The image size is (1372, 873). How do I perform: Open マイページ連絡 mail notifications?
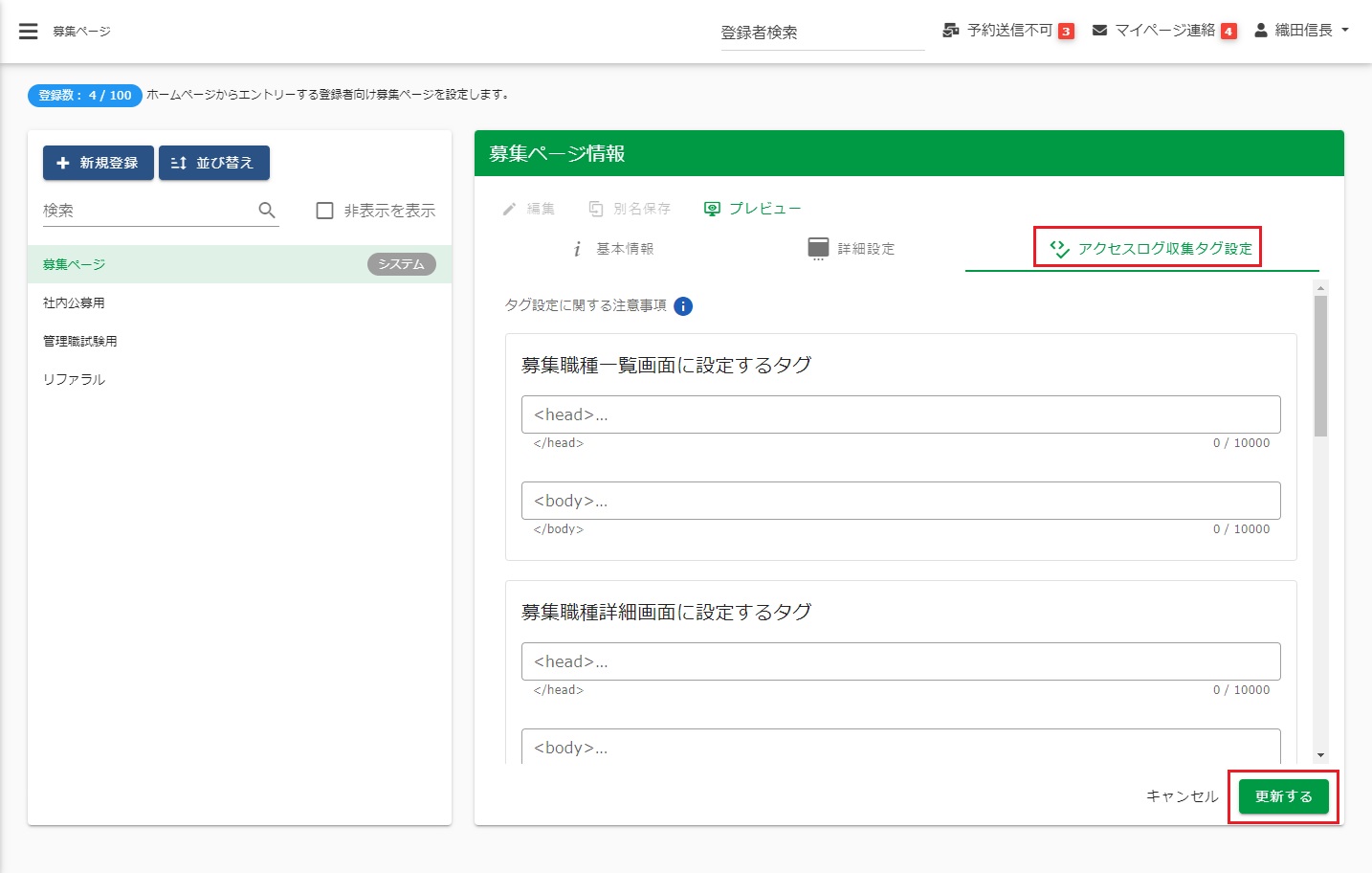click(x=1099, y=31)
